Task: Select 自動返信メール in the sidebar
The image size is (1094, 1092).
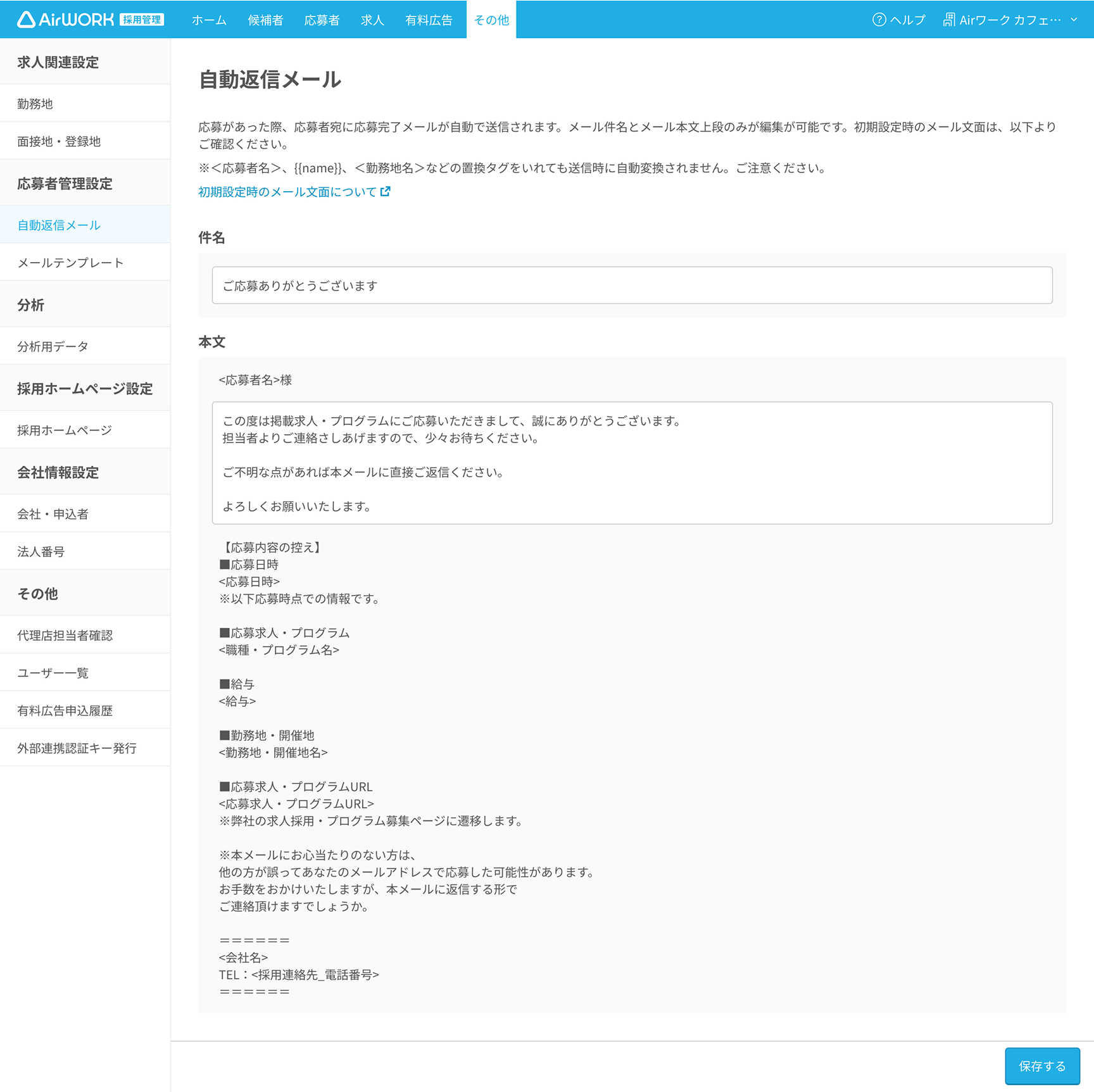Action: tap(85, 225)
